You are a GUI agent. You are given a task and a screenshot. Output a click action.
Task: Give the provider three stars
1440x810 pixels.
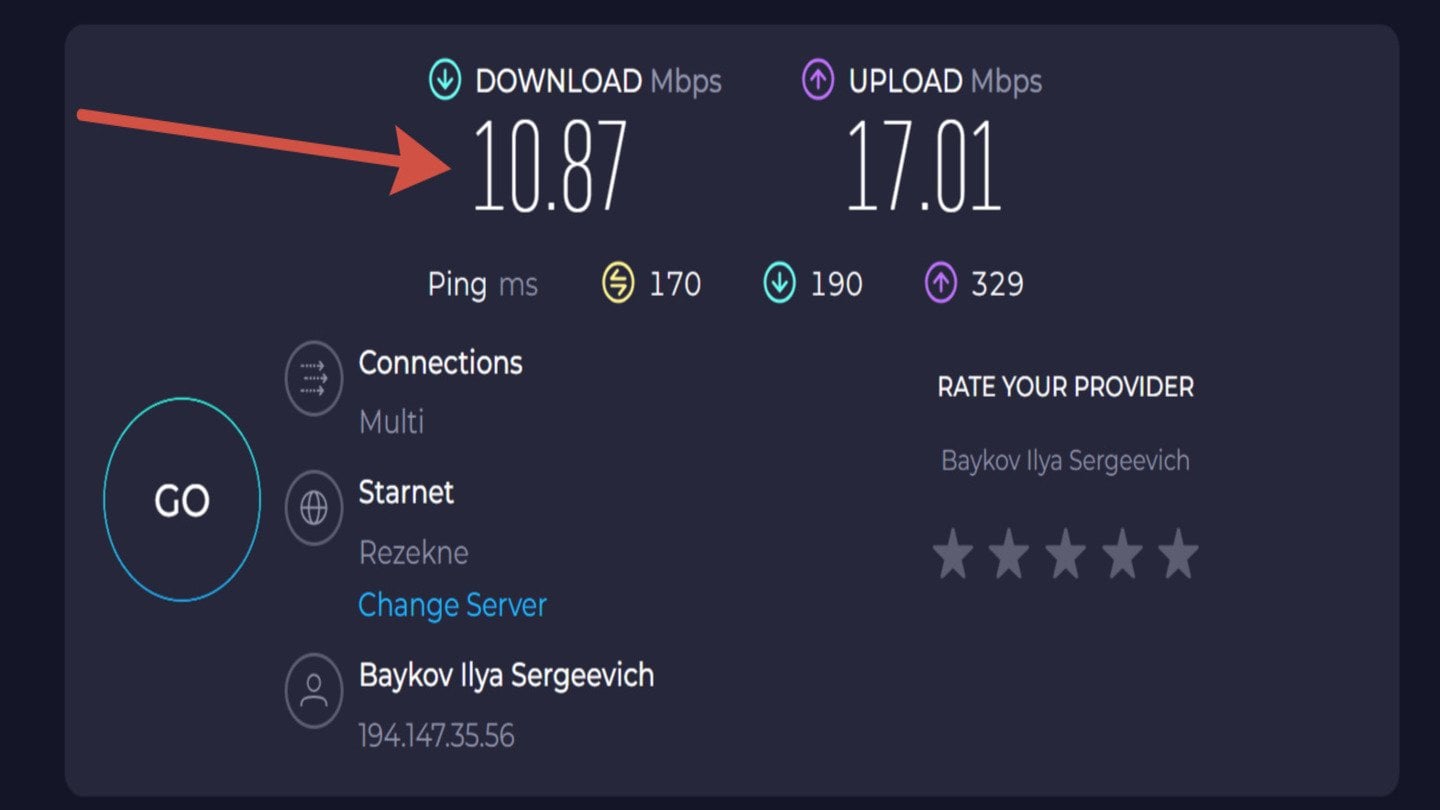pyautogui.click(x=1065, y=555)
